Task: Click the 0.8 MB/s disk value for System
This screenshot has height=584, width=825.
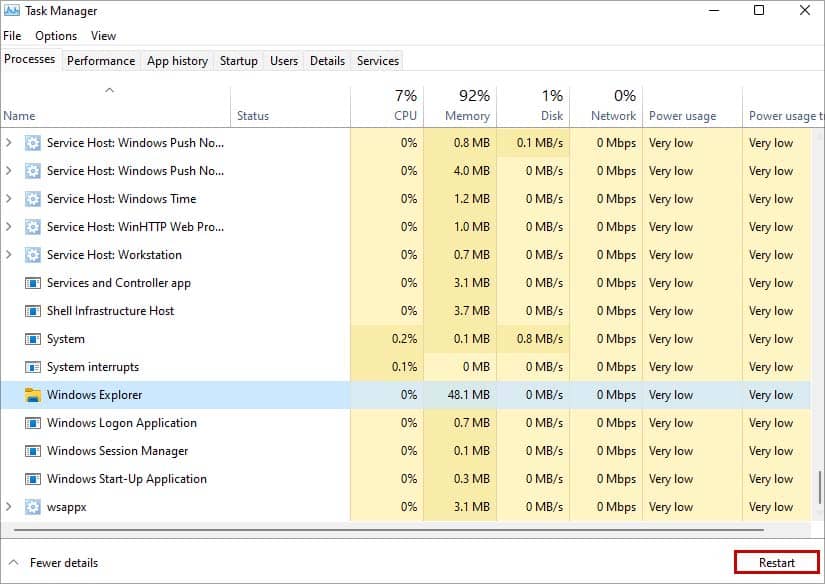Action: [x=540, y=339]
